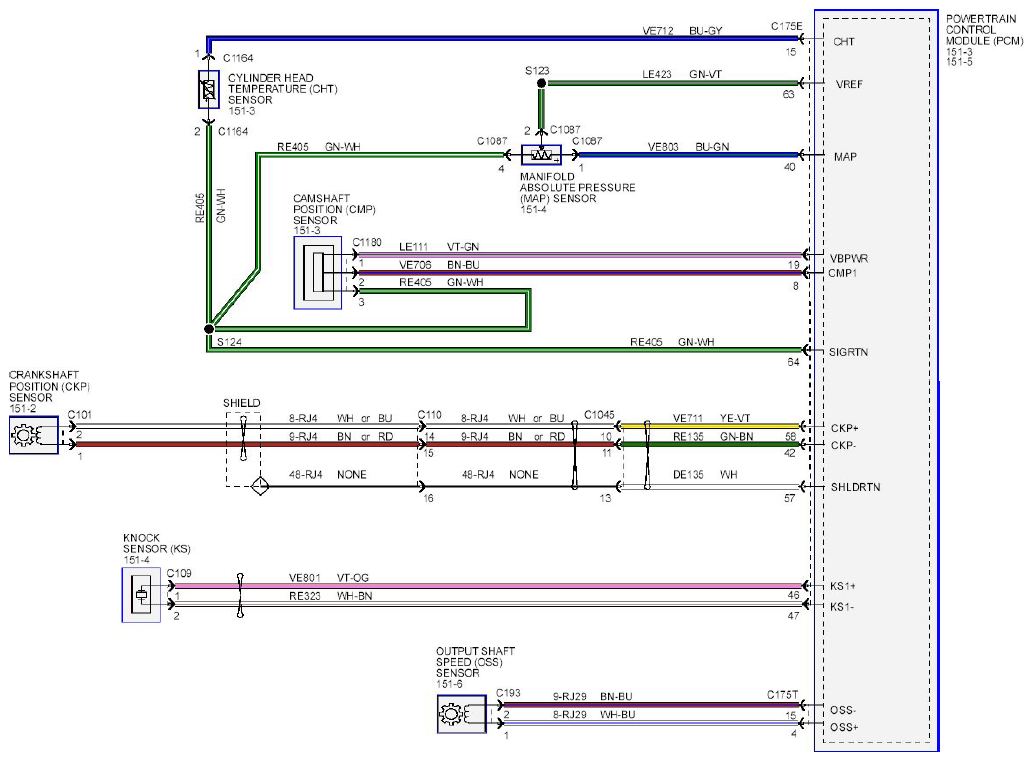
Task: Click the POWERTRAIN CONTROL MODULE (PCM) title
Action: tap(984, 30)
